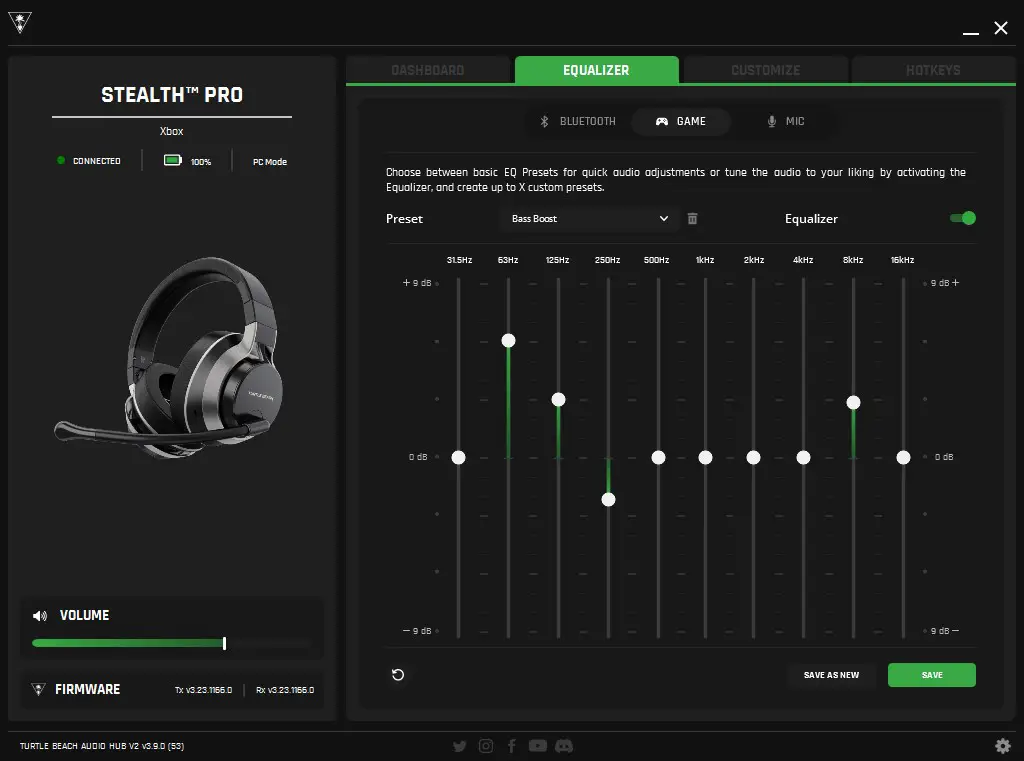Click the Turtle Beach logo at top left
Screen dimensions: 1024x761
coord(20,23)
